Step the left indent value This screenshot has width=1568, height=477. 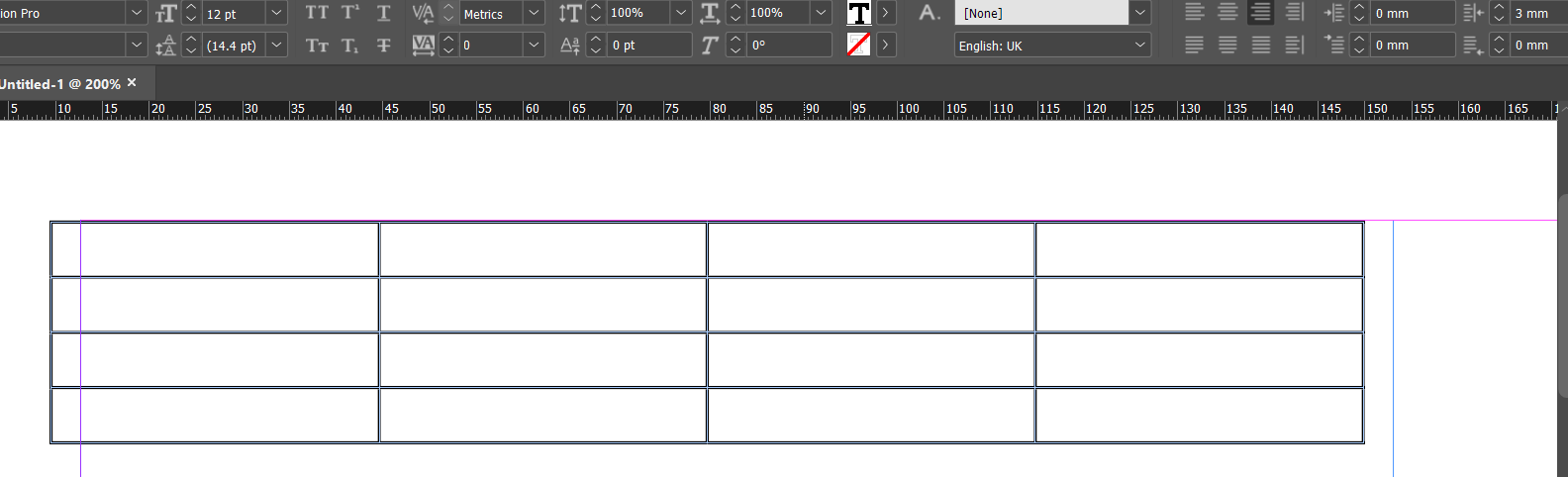coord(1359,13)
